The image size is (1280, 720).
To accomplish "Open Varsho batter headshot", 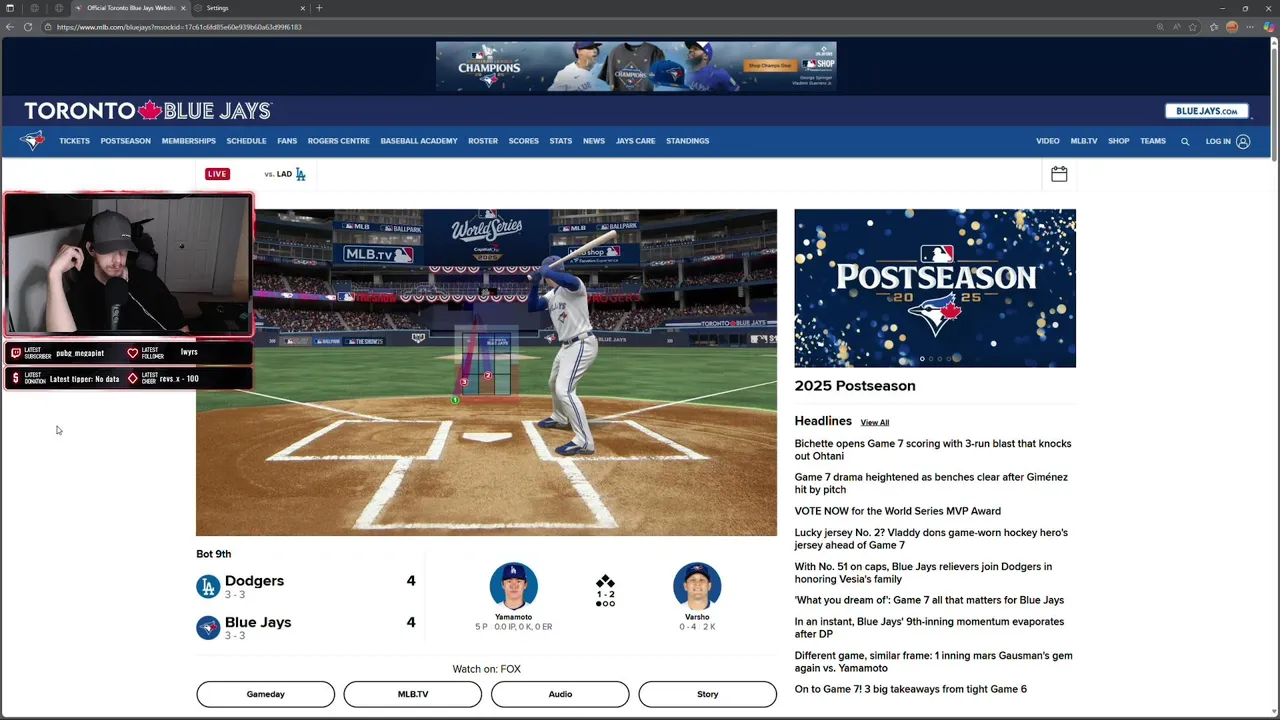I will 697,586.
